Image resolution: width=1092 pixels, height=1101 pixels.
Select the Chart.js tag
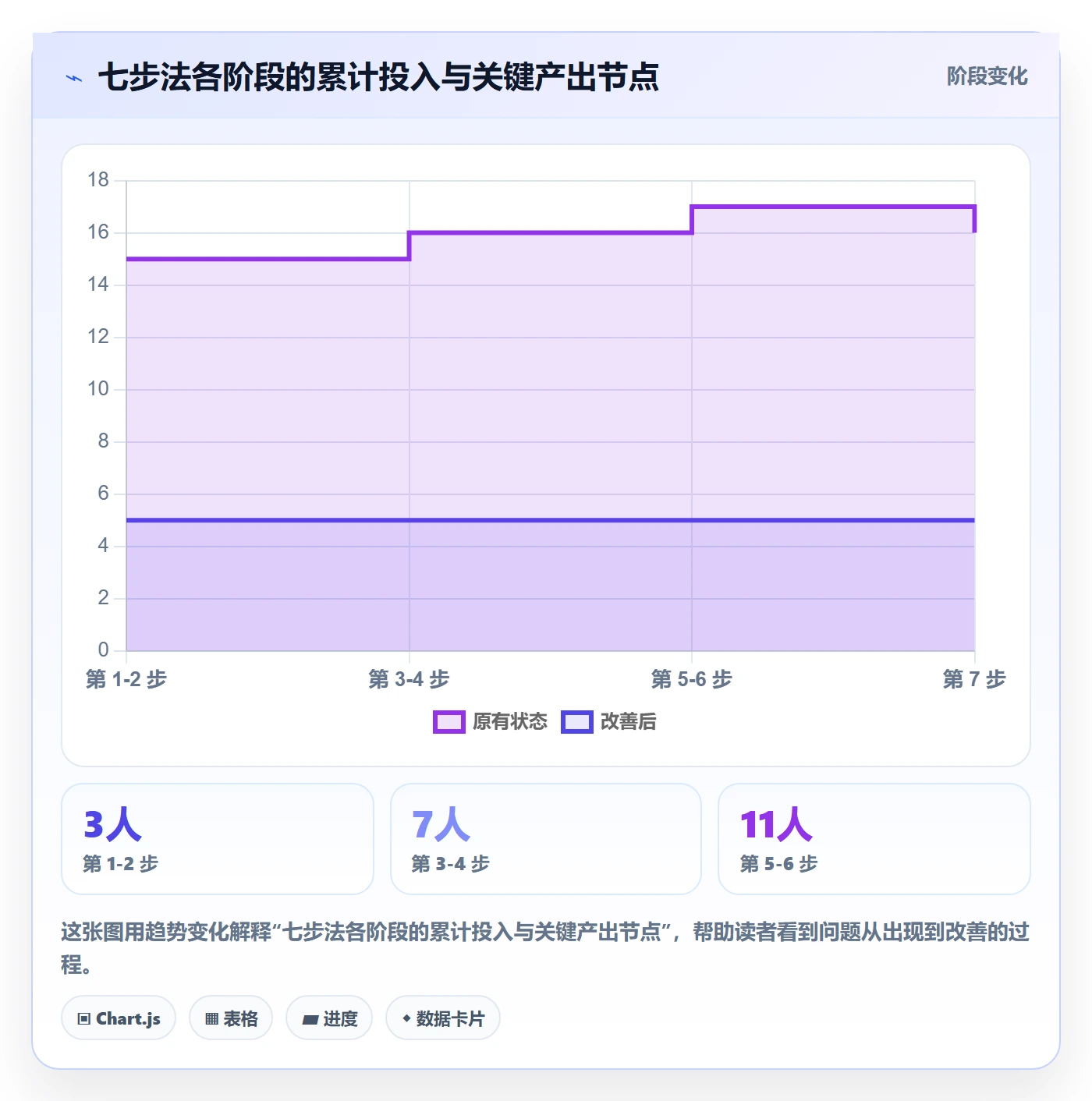pos(119,1018)
